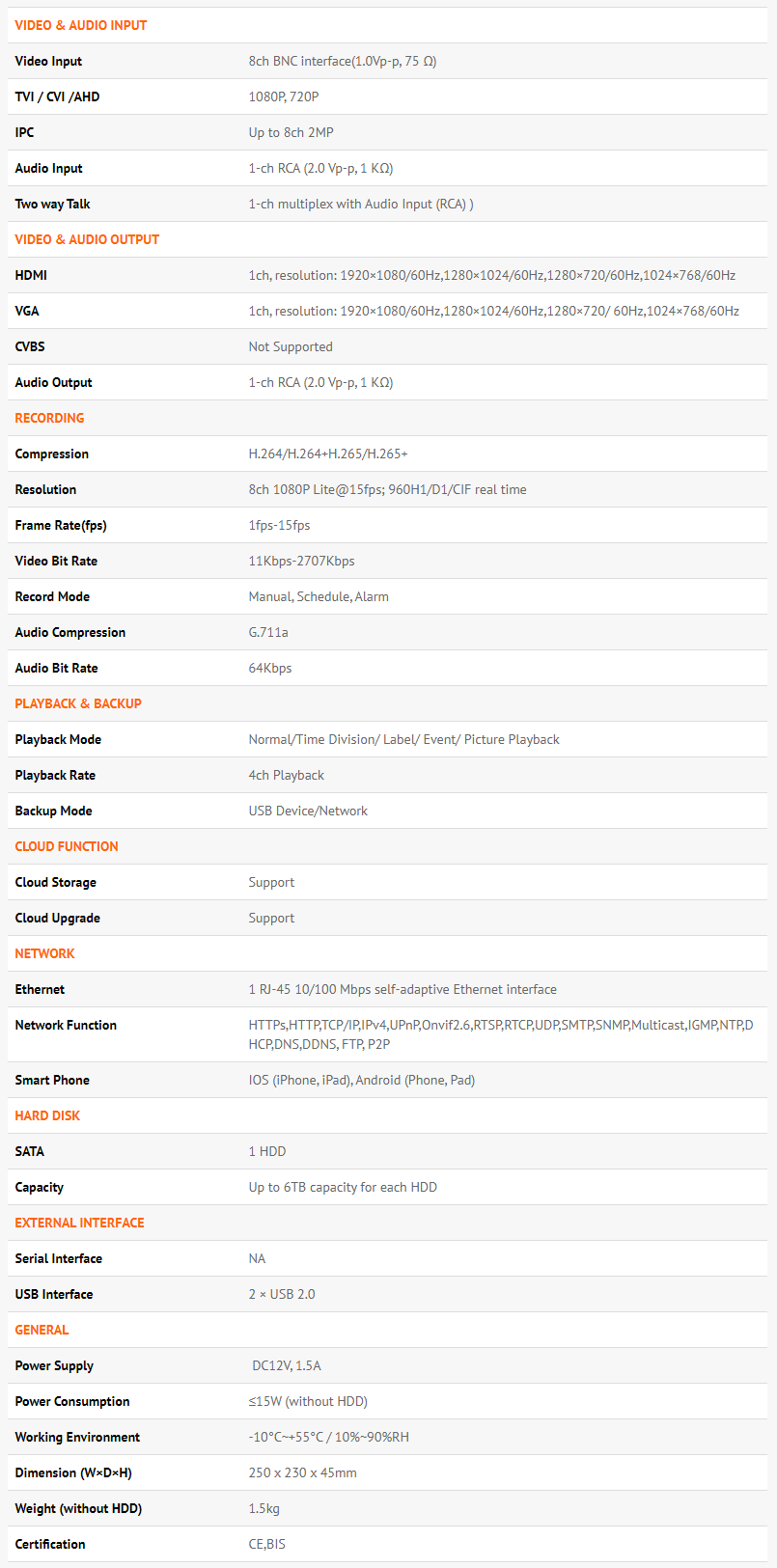Click the Compression value H.264/H.264+H.265/H.265+
Image resolution: width=777 pixels, height=1568 pixels.
[x=328, y=454]
